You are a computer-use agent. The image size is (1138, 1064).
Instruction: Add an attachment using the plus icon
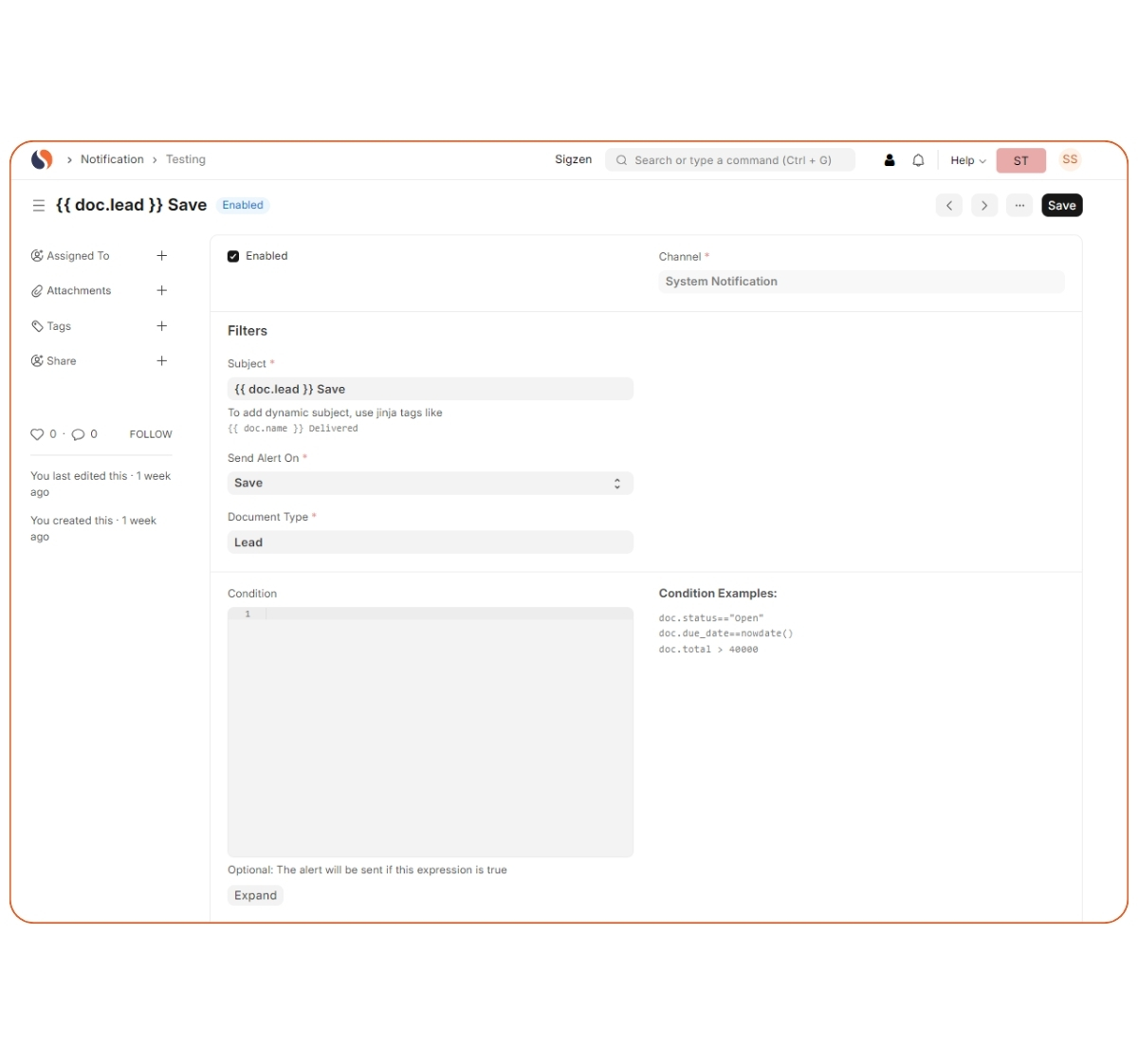162,291
